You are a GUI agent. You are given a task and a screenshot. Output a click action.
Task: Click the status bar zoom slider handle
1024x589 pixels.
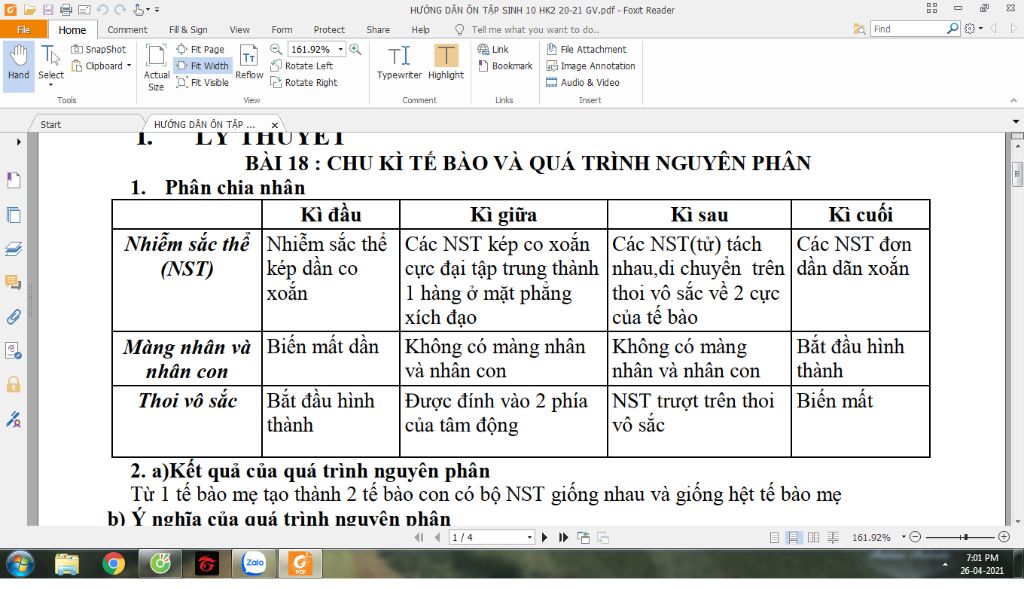click(x=965, y=537)
